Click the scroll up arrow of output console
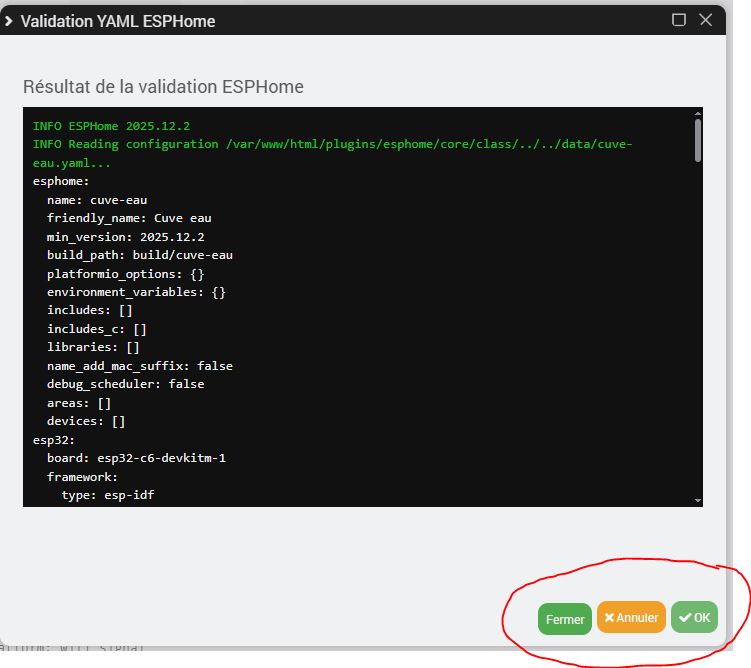Image resolution: width=751 pixels, height=668 pixels. 698,113
